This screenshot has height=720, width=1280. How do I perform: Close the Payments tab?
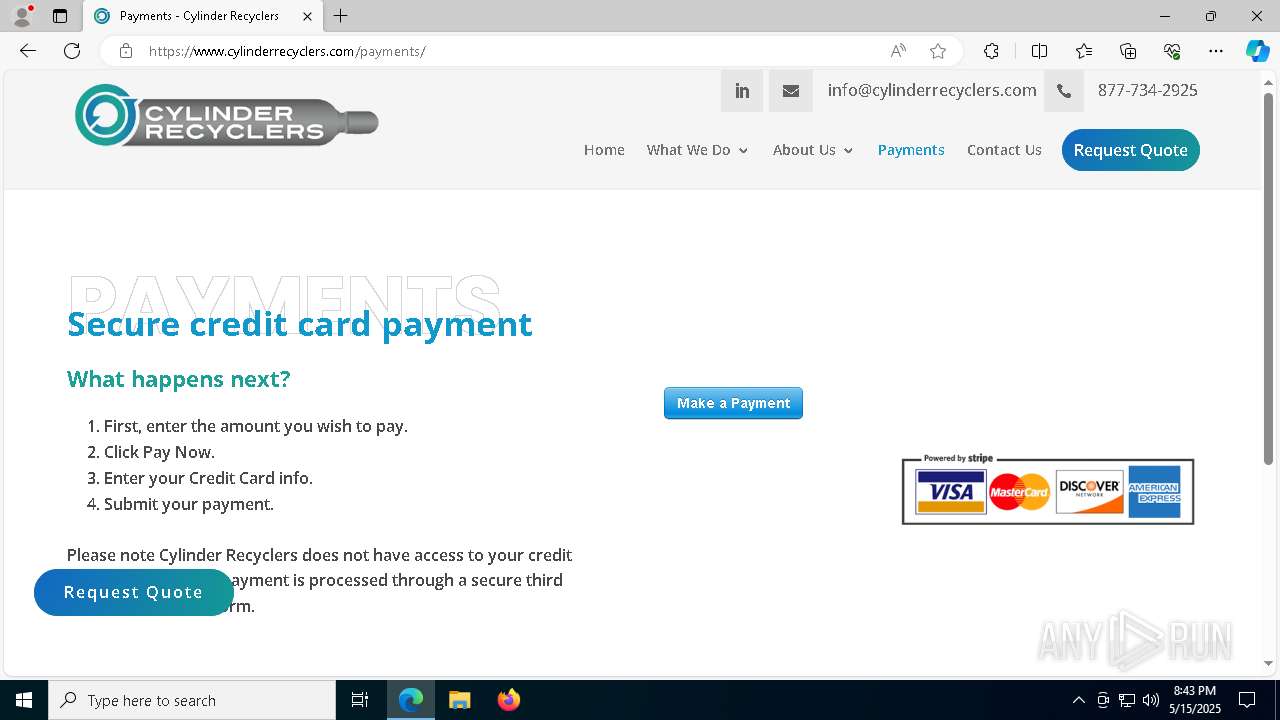[x=307, y=16]
